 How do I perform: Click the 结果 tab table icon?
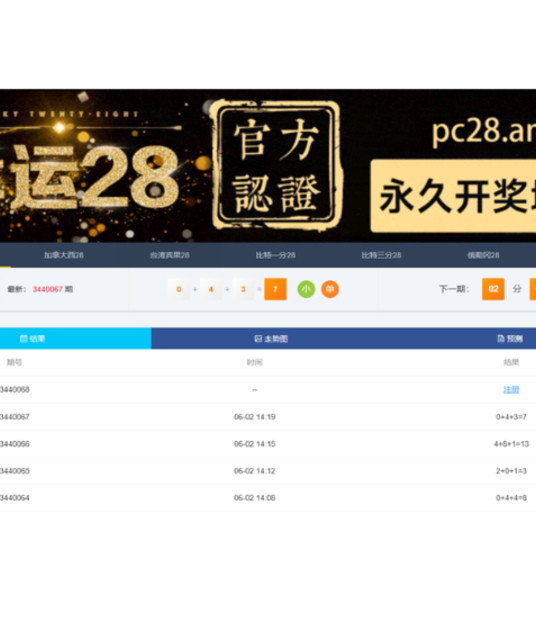(23, 338)
